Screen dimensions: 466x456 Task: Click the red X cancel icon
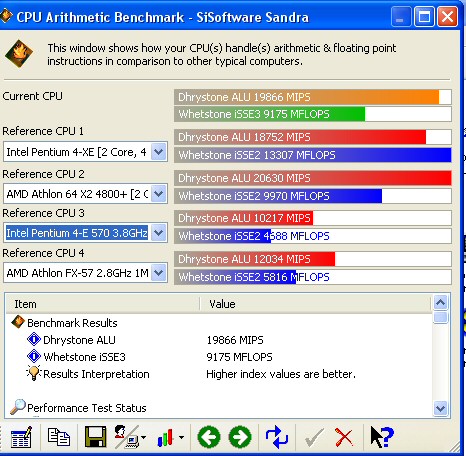344,437
